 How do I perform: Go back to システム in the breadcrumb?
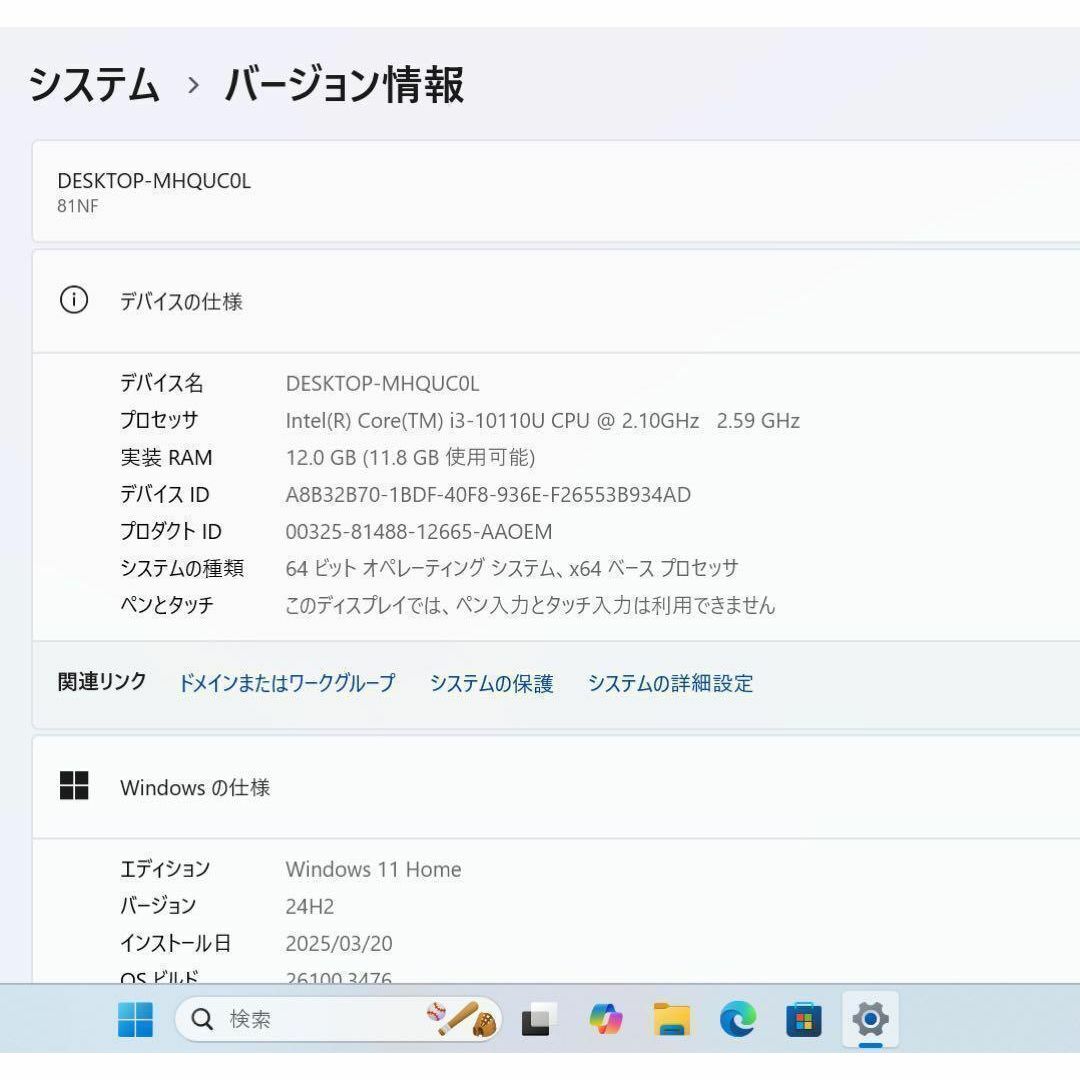coord(94,85)
